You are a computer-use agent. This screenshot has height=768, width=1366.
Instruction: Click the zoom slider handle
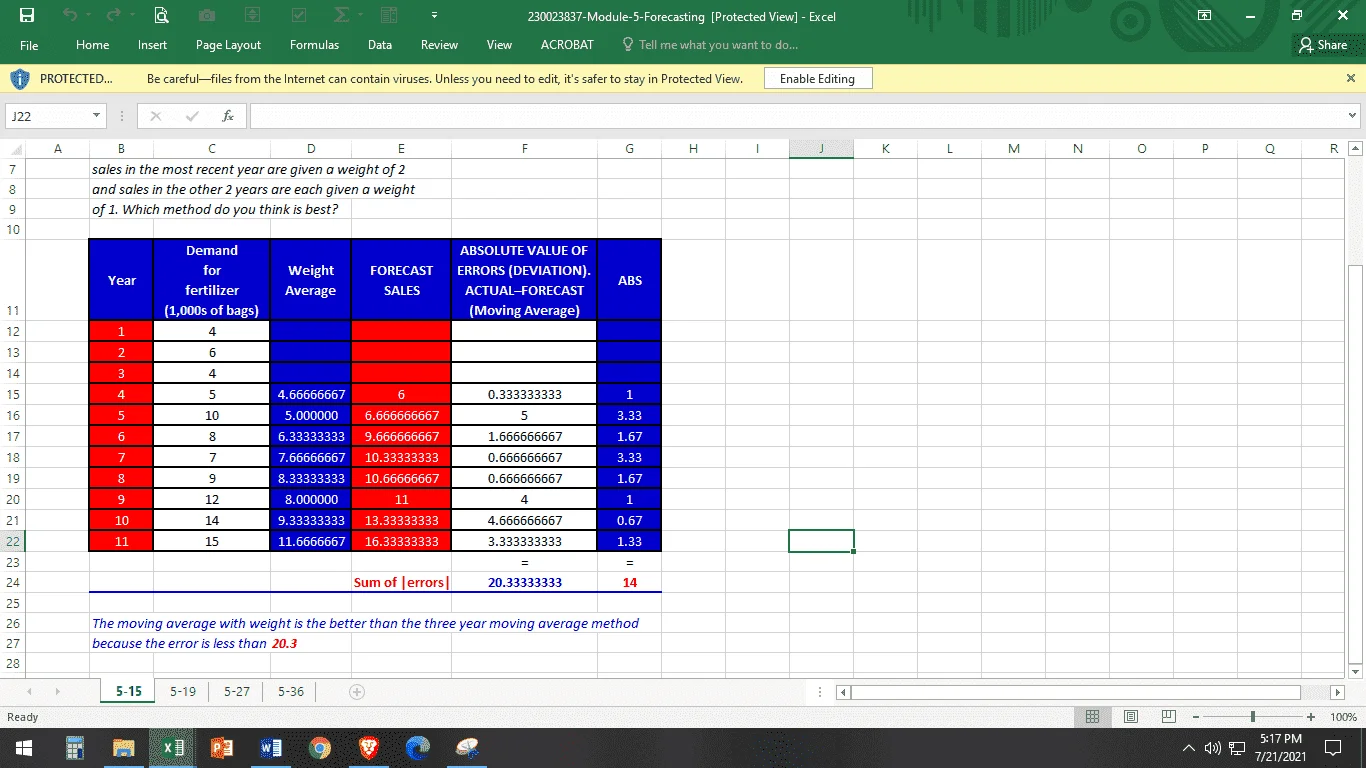(1253, 717)
